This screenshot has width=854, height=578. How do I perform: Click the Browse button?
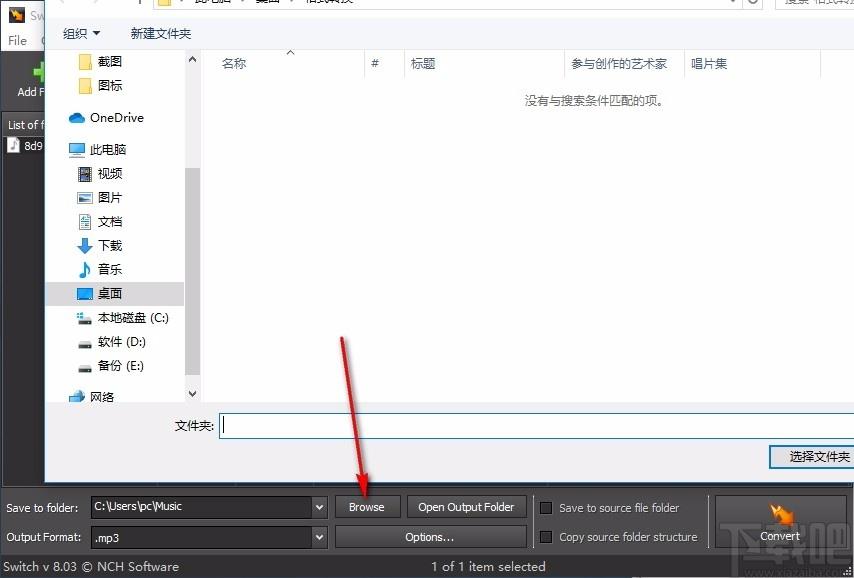point(367,507)
